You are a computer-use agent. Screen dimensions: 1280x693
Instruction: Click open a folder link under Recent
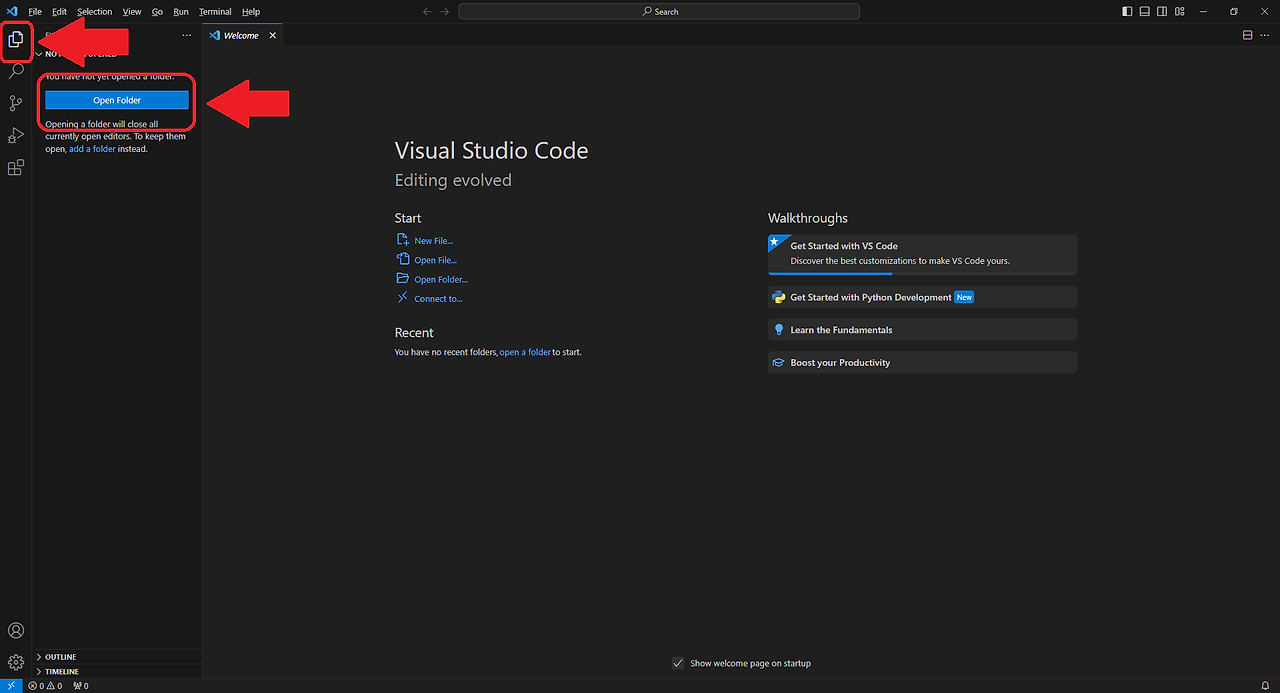tap(525, 352)
